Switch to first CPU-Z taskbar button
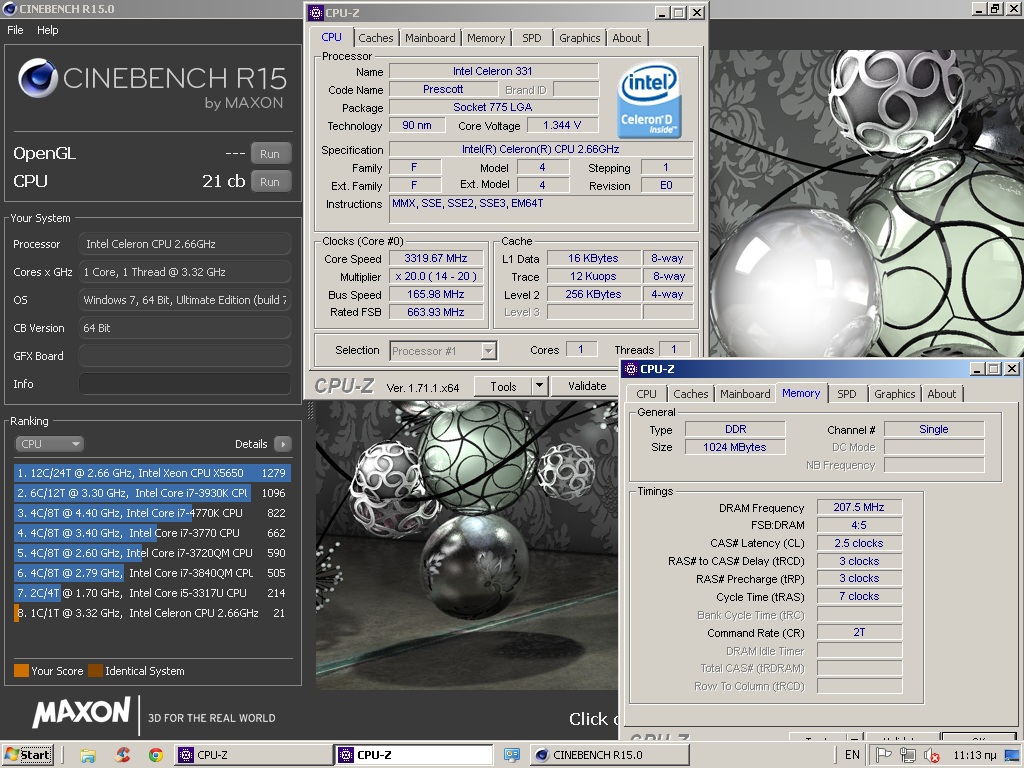This screenshot has width=1024, height=768. 254,755
